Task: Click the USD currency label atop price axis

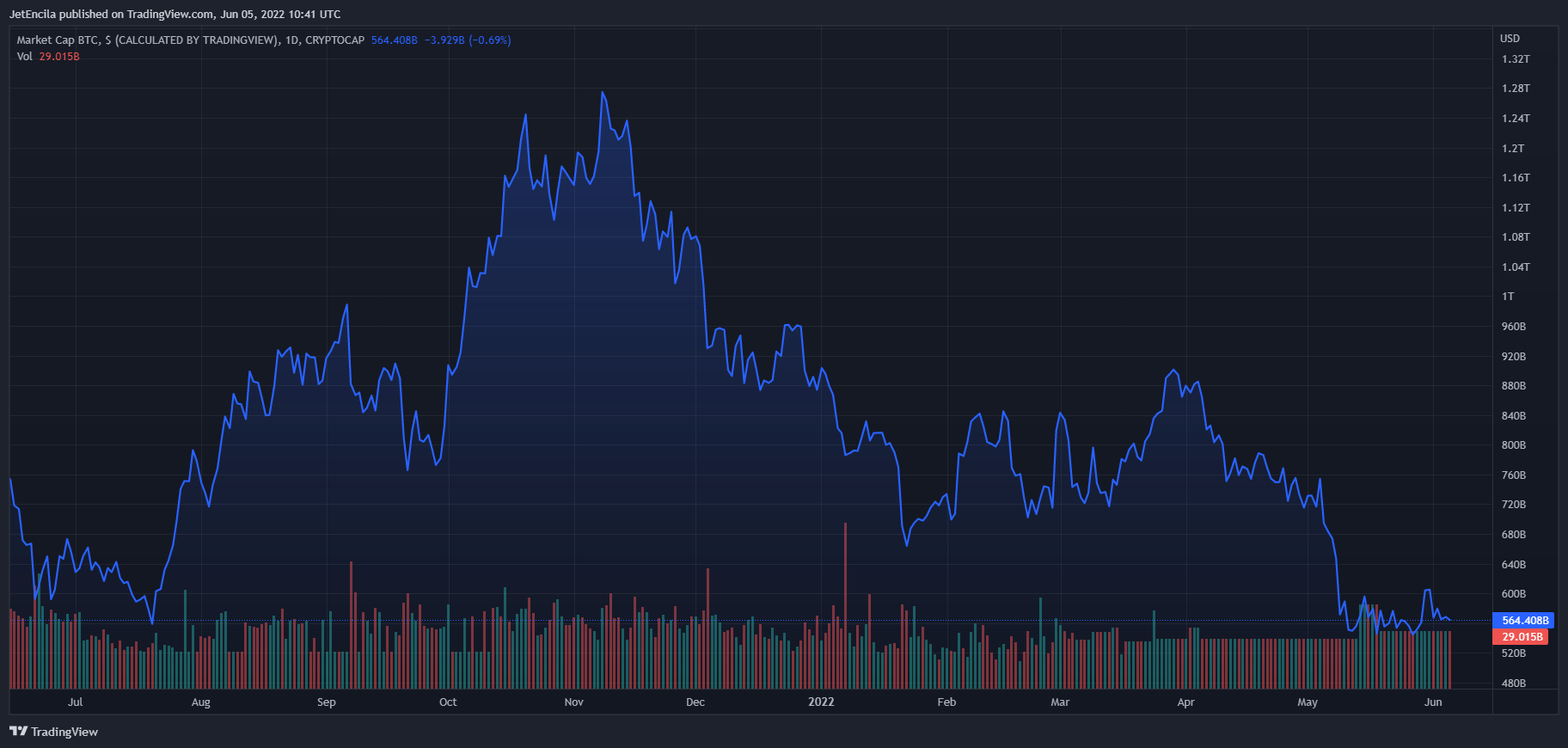Action: tap(1510, 39)
